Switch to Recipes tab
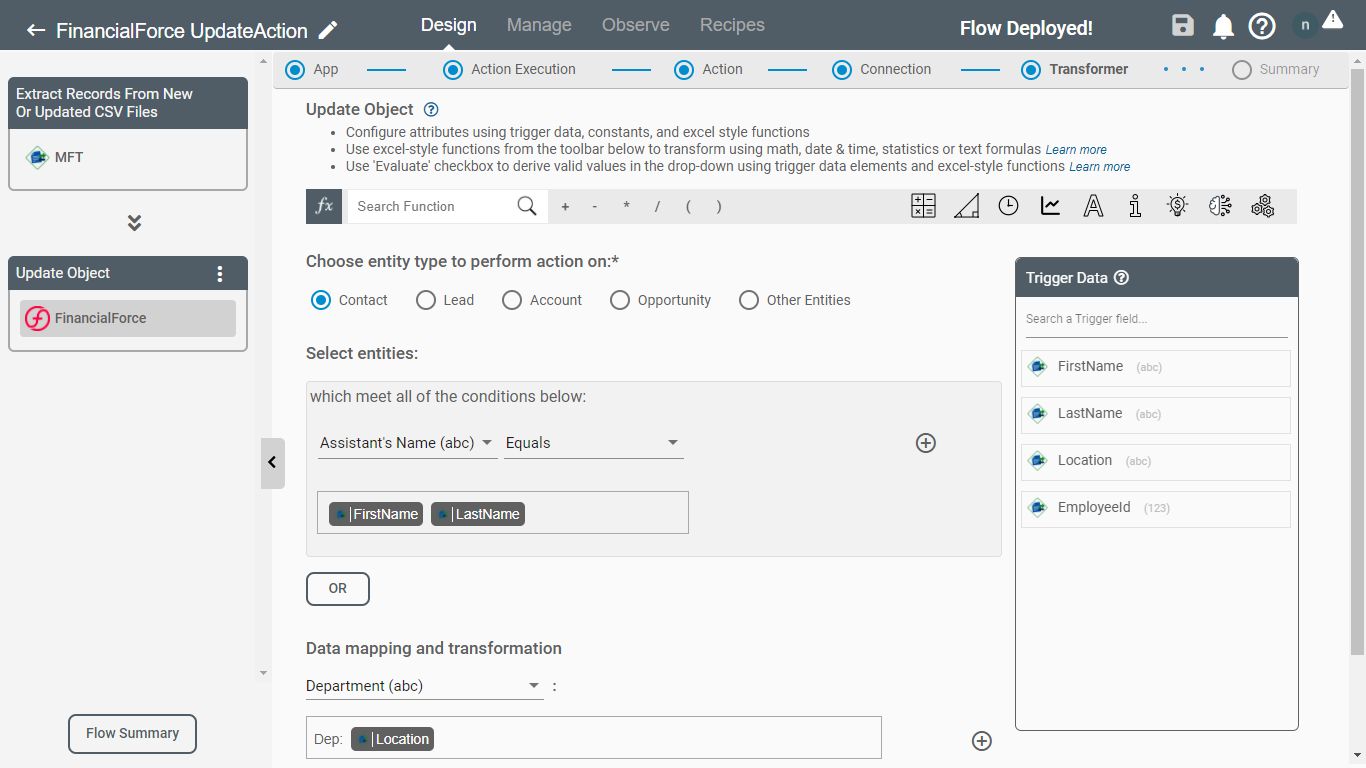The height and width of the screenshot is (768, 1366). (732, 25)
